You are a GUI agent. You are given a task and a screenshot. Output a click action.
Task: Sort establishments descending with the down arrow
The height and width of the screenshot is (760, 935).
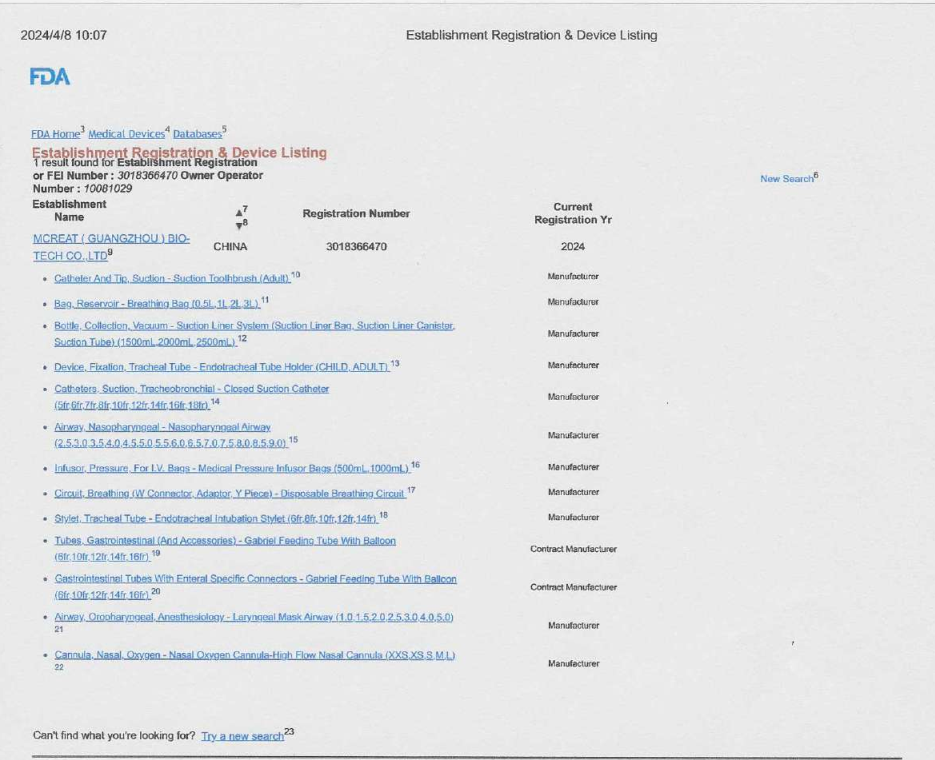pyautogui.click(x=239, y=226)
